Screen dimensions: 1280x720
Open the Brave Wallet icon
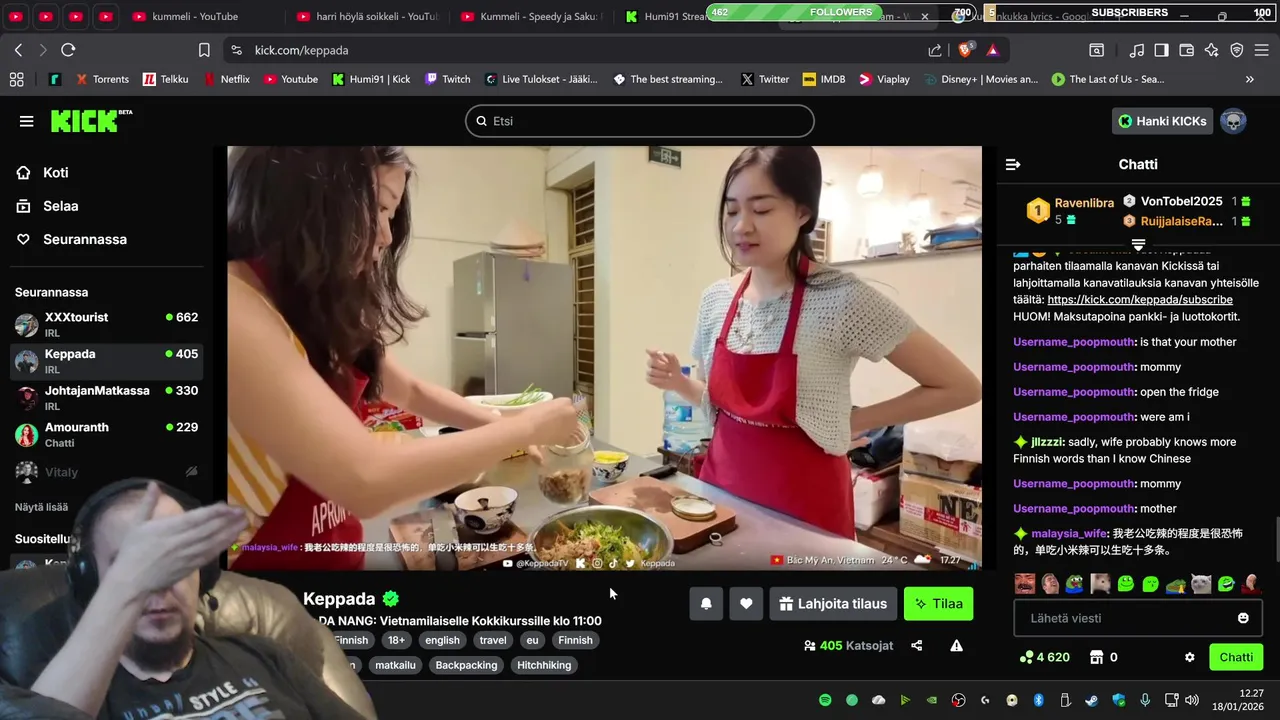pyautogui.click(x=1186, y=50)
